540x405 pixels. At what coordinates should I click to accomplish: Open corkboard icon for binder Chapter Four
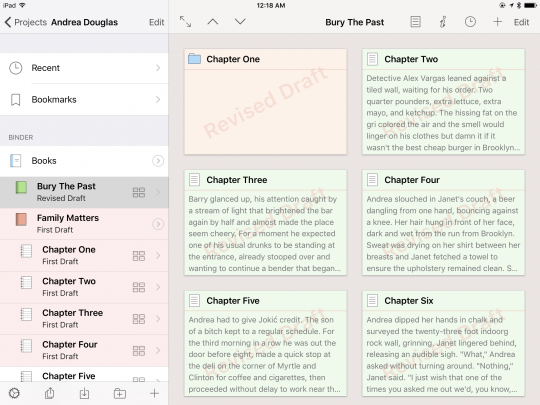tap(139, 351)
